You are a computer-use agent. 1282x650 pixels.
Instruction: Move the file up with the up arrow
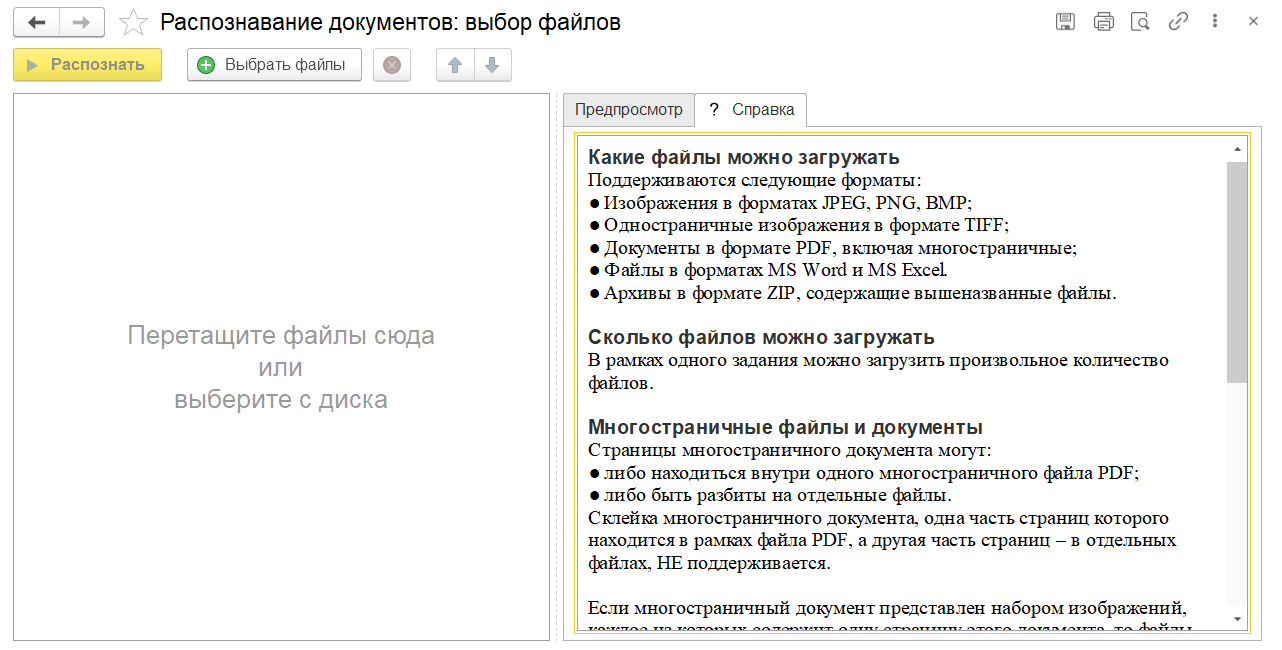pyautogui.click(x=455, y=65)
